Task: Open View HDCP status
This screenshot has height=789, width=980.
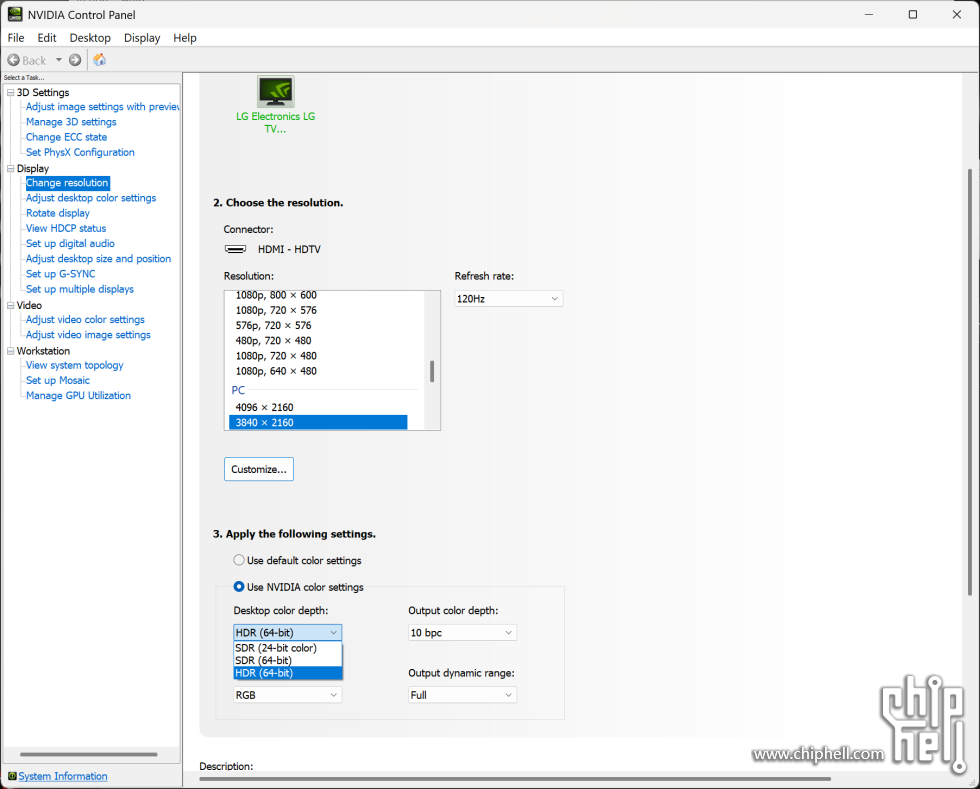Action: pyautogui.click(x=66, y=228)
